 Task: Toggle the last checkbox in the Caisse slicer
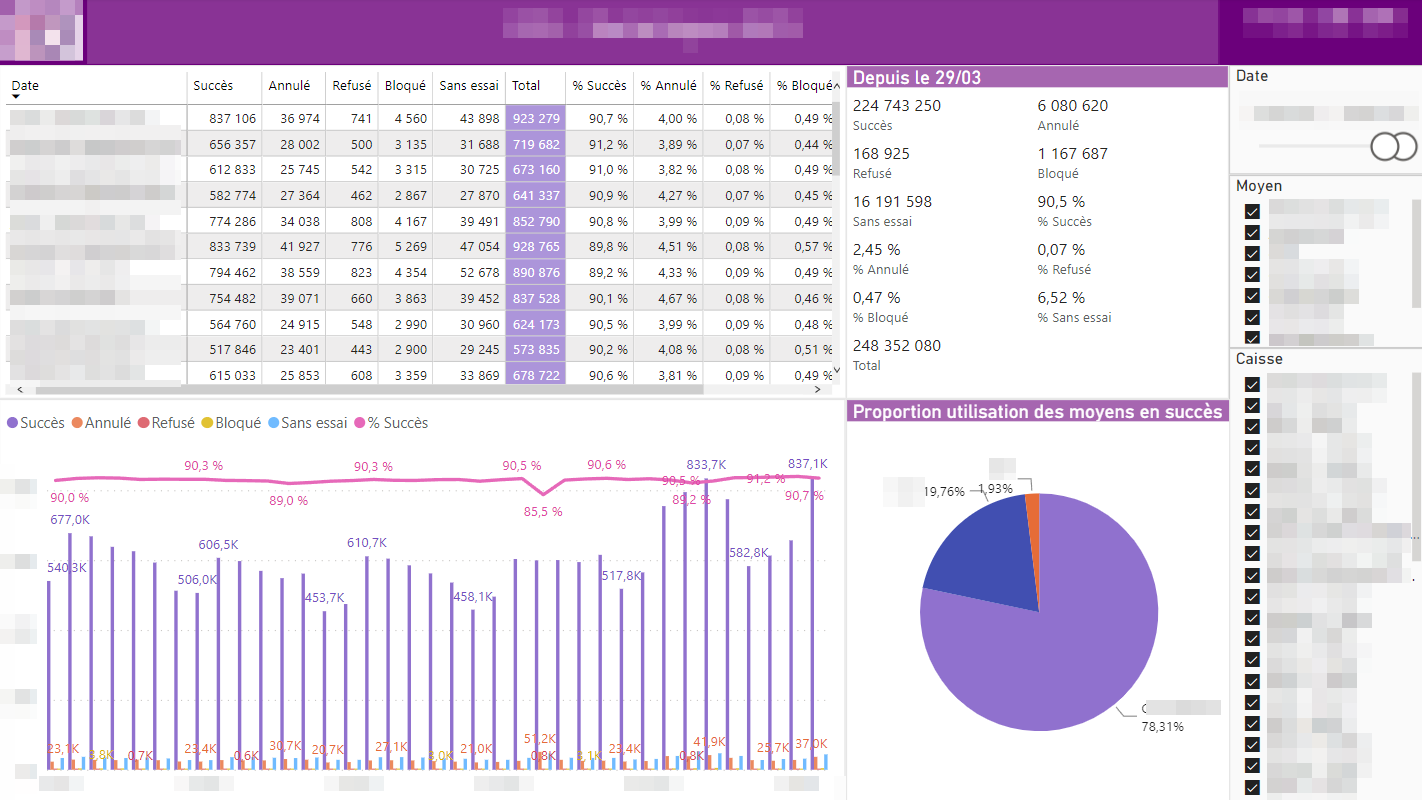[1251, 785]
